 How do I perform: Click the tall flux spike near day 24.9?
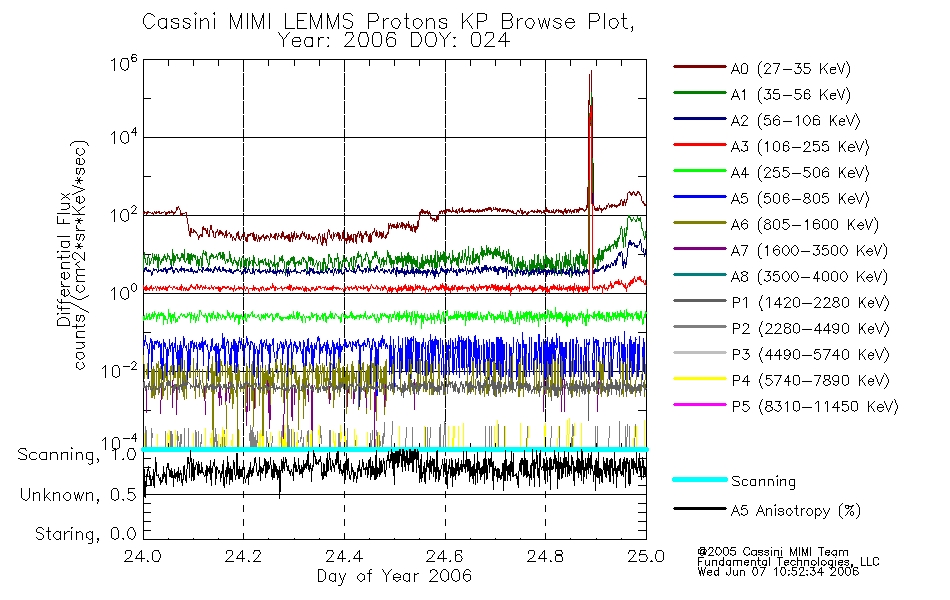pos(590,182)
